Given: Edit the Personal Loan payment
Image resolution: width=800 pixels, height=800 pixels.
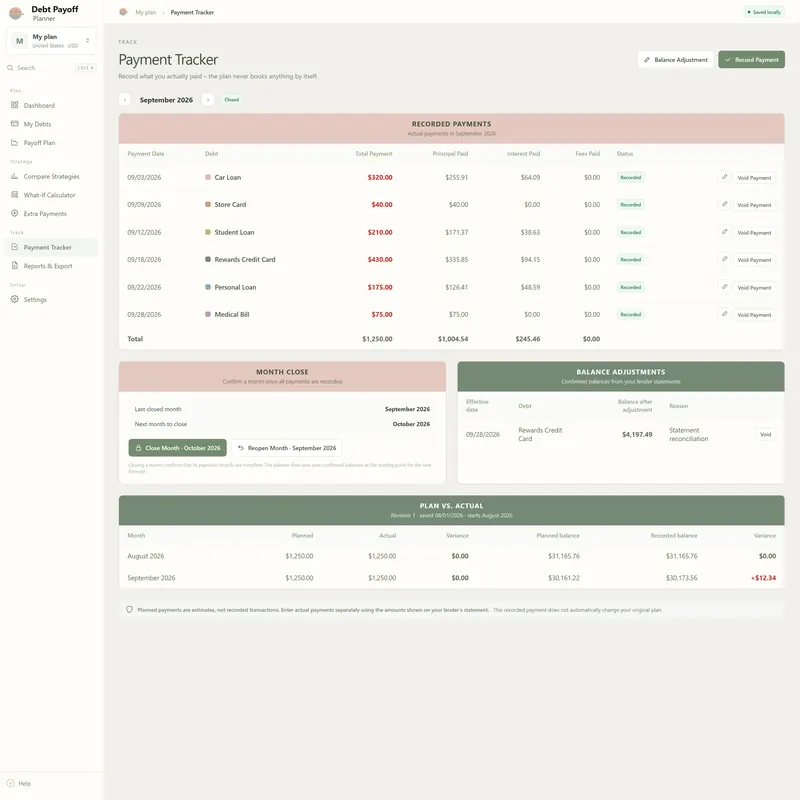Looking at the screenshot, I should (724, 287).
